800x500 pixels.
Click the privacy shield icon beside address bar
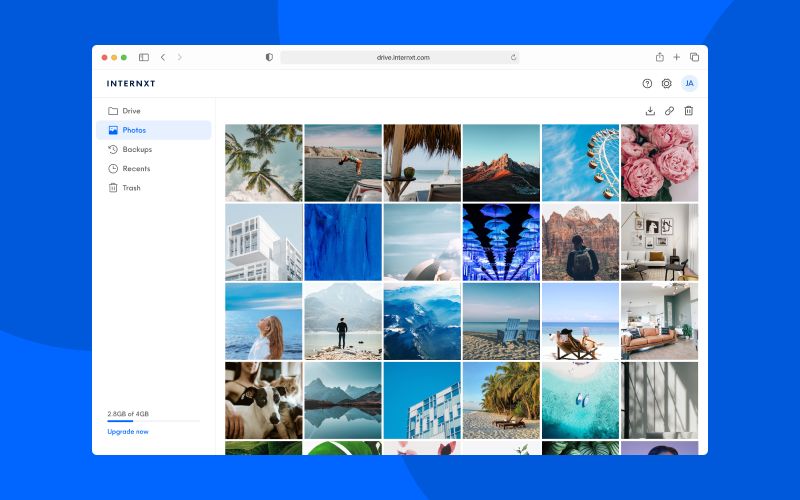click(x=269, y=57)
